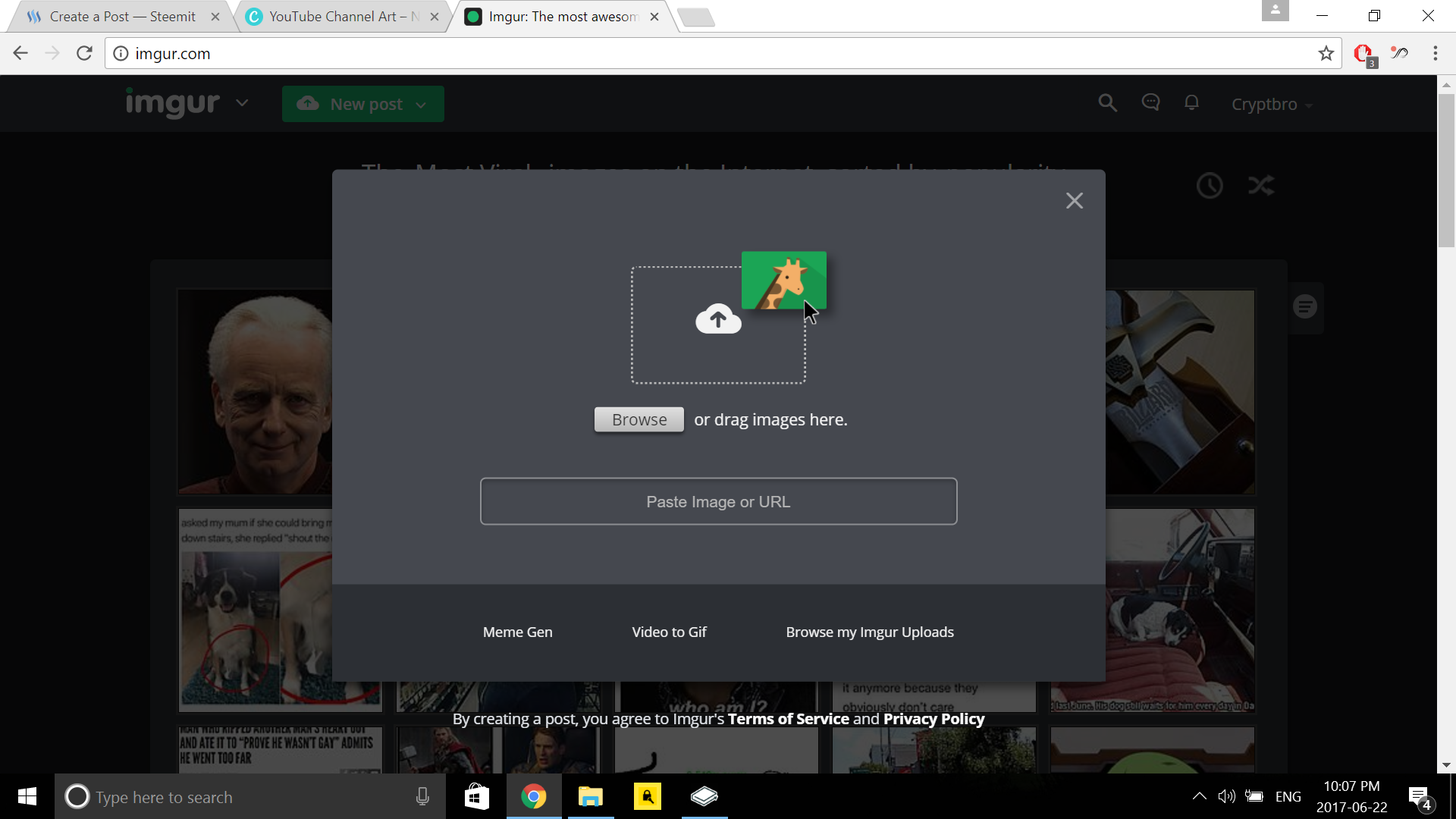The width and height of the screenshot is (1456, 819).
Task: Reload the current page
Action: coord(84,53)
